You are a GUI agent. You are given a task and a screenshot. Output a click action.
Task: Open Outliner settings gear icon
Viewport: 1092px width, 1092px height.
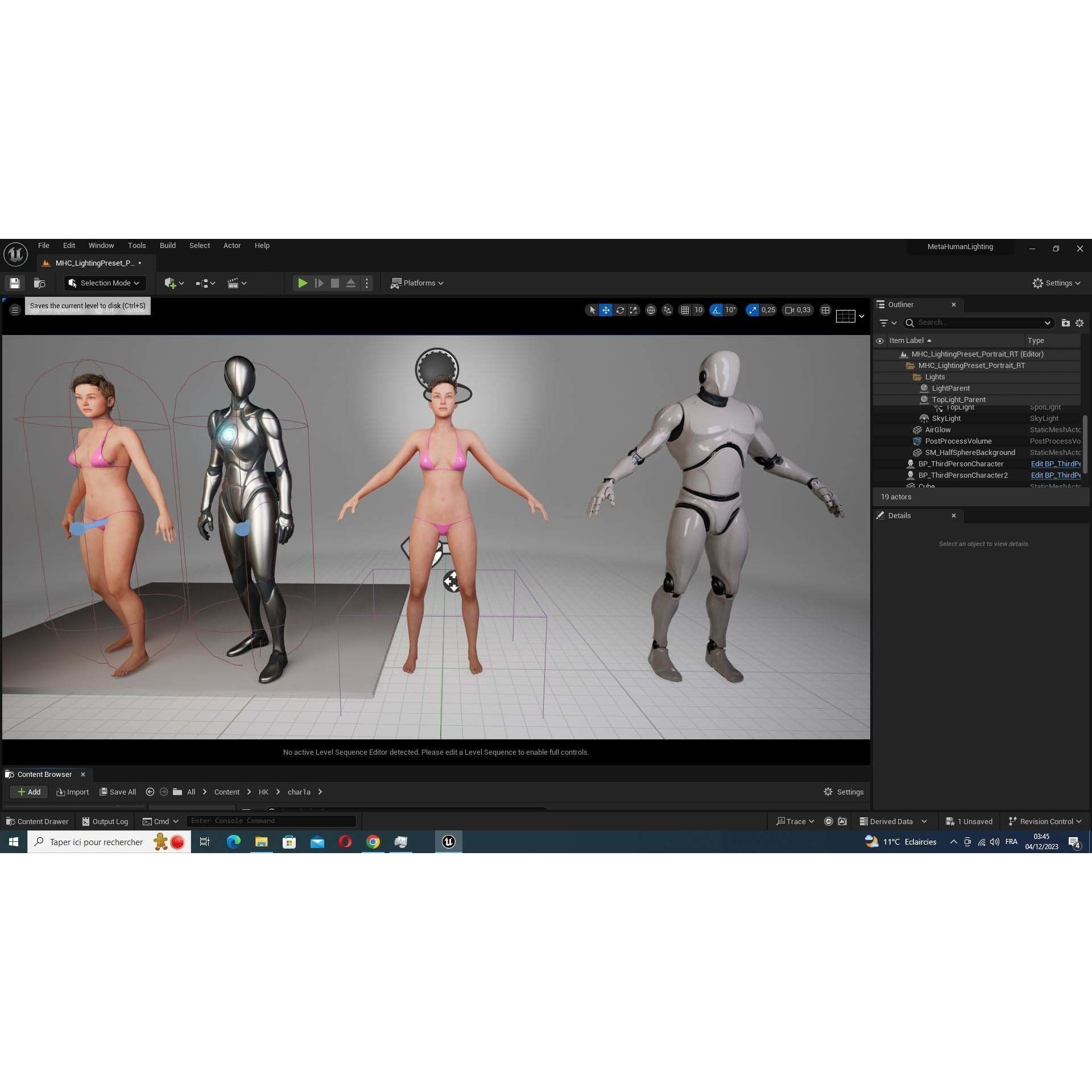tap(1079, 322)
